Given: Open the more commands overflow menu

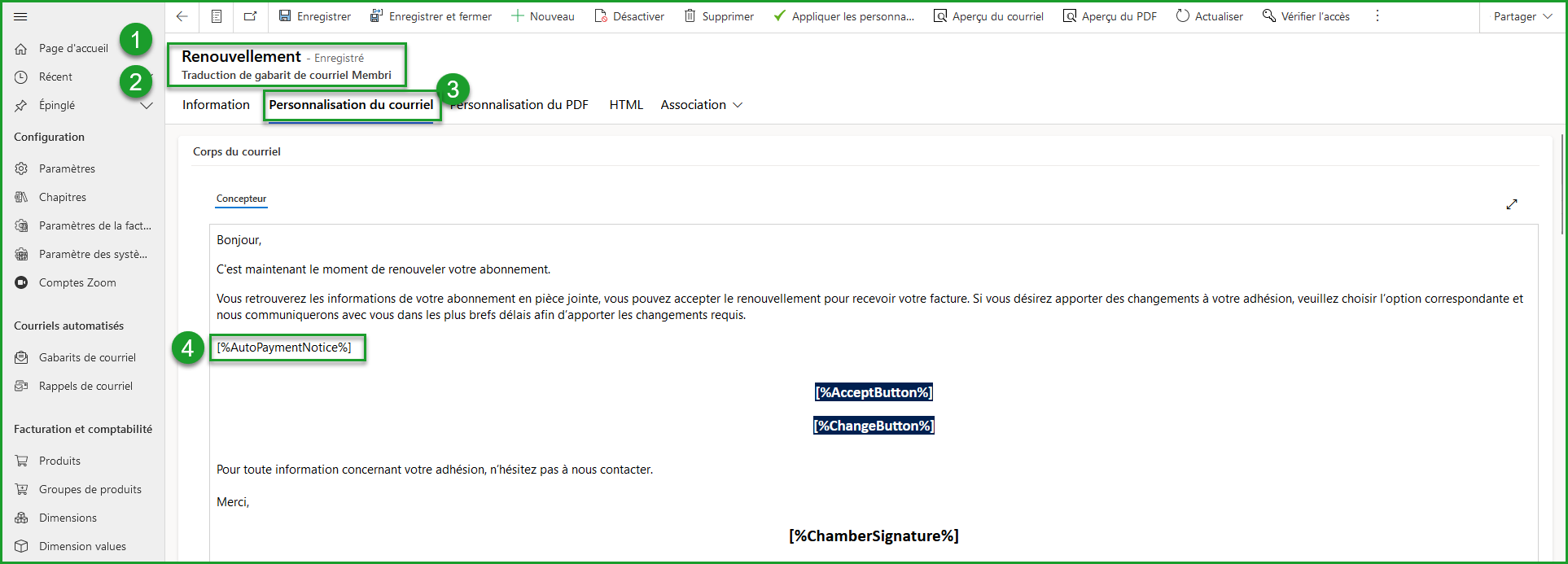Looking at the screenshot, I should 1377,16.
